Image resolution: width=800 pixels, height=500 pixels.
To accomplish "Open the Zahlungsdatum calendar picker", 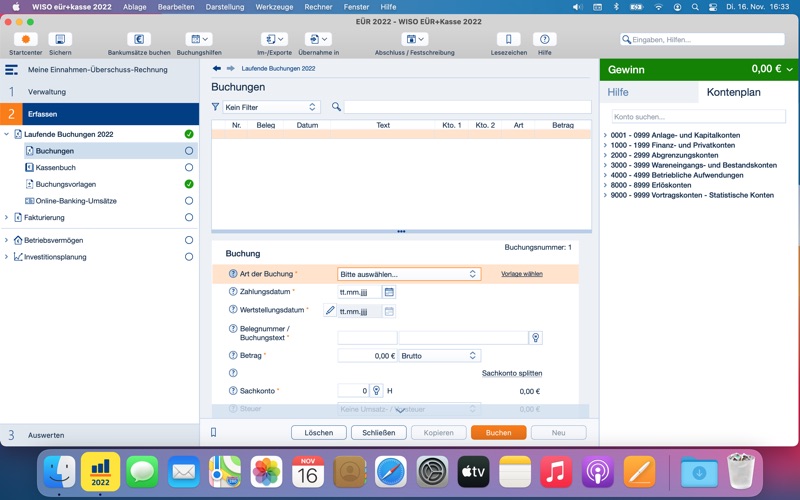I will click(389, 292).
